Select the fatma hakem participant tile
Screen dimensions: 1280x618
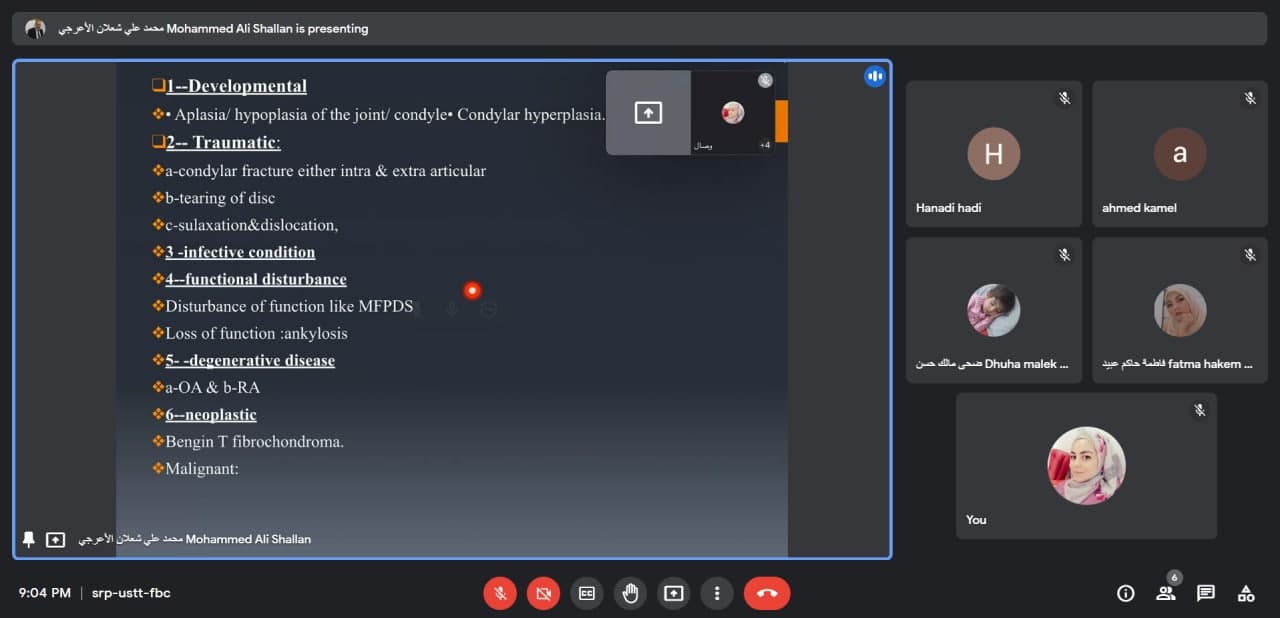1179,310
